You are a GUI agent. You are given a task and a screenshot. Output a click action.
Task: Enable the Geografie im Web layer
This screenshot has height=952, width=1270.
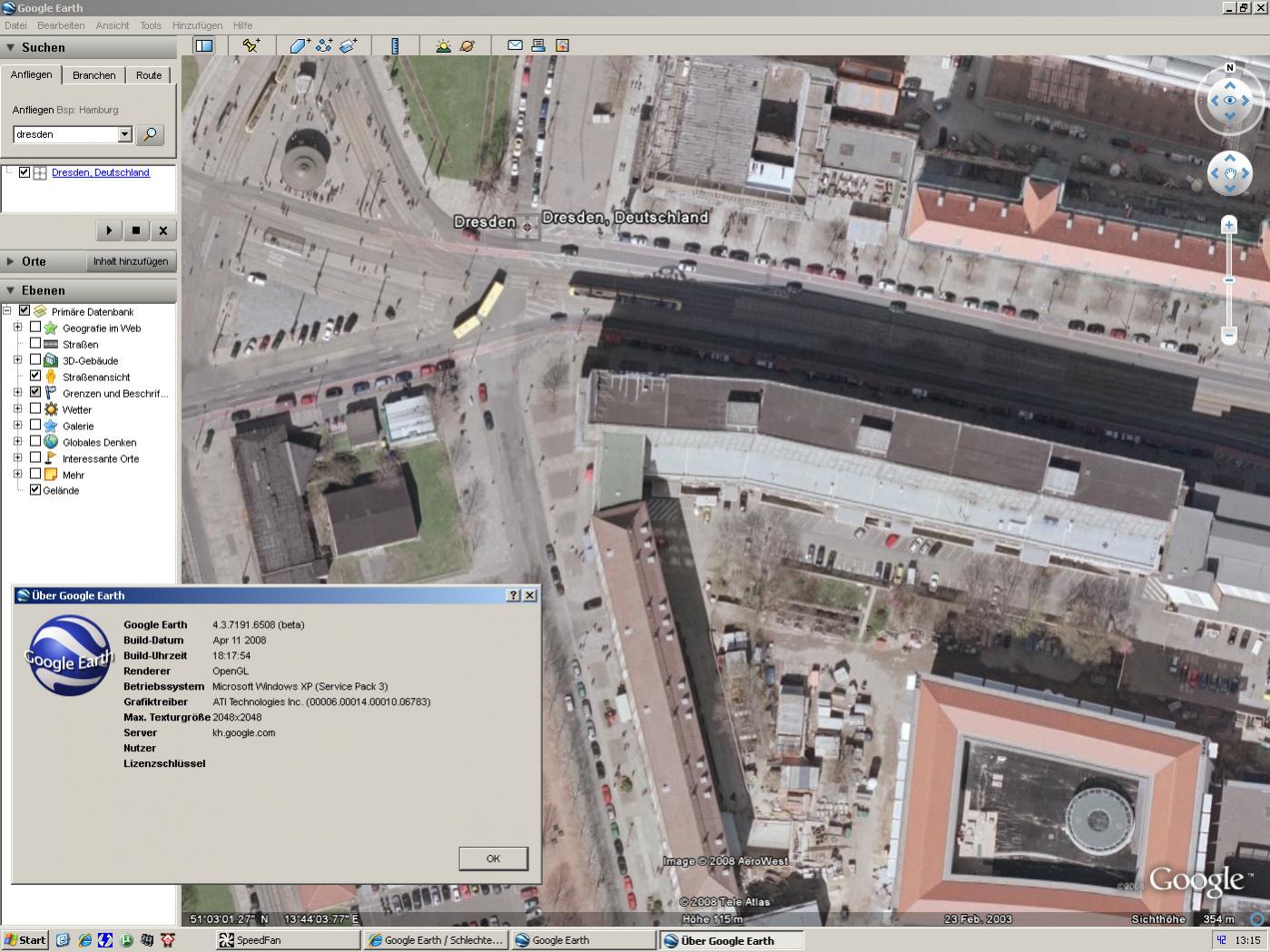[35, 327]
